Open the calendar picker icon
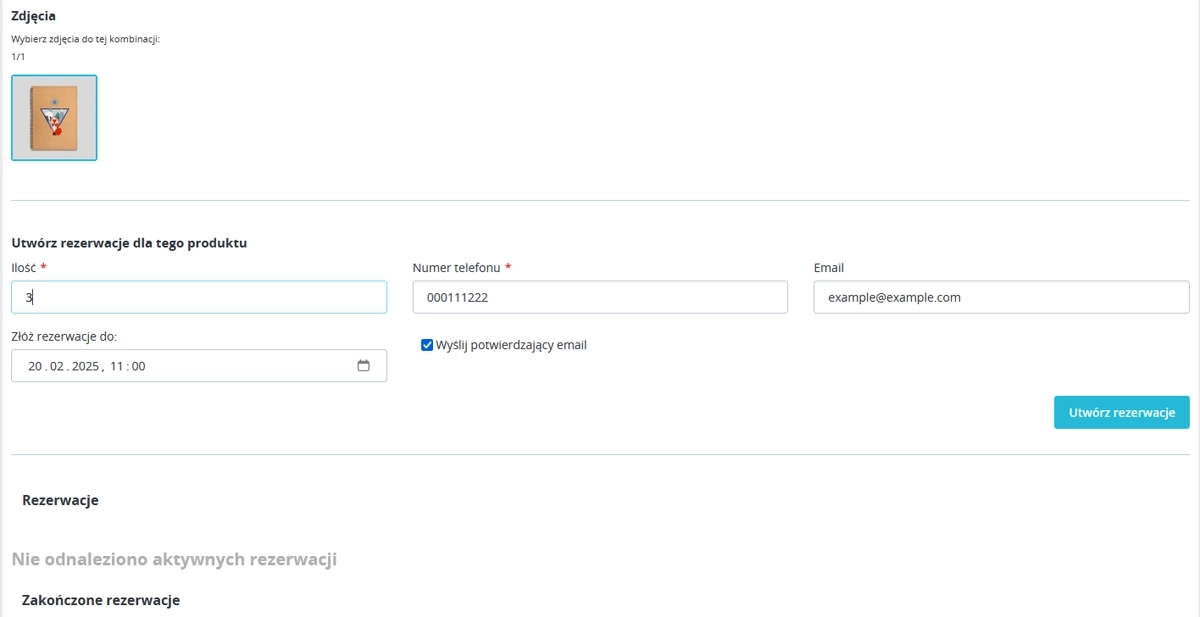Viewport: 1200px width, 617px height. click(x=364, y=366)
